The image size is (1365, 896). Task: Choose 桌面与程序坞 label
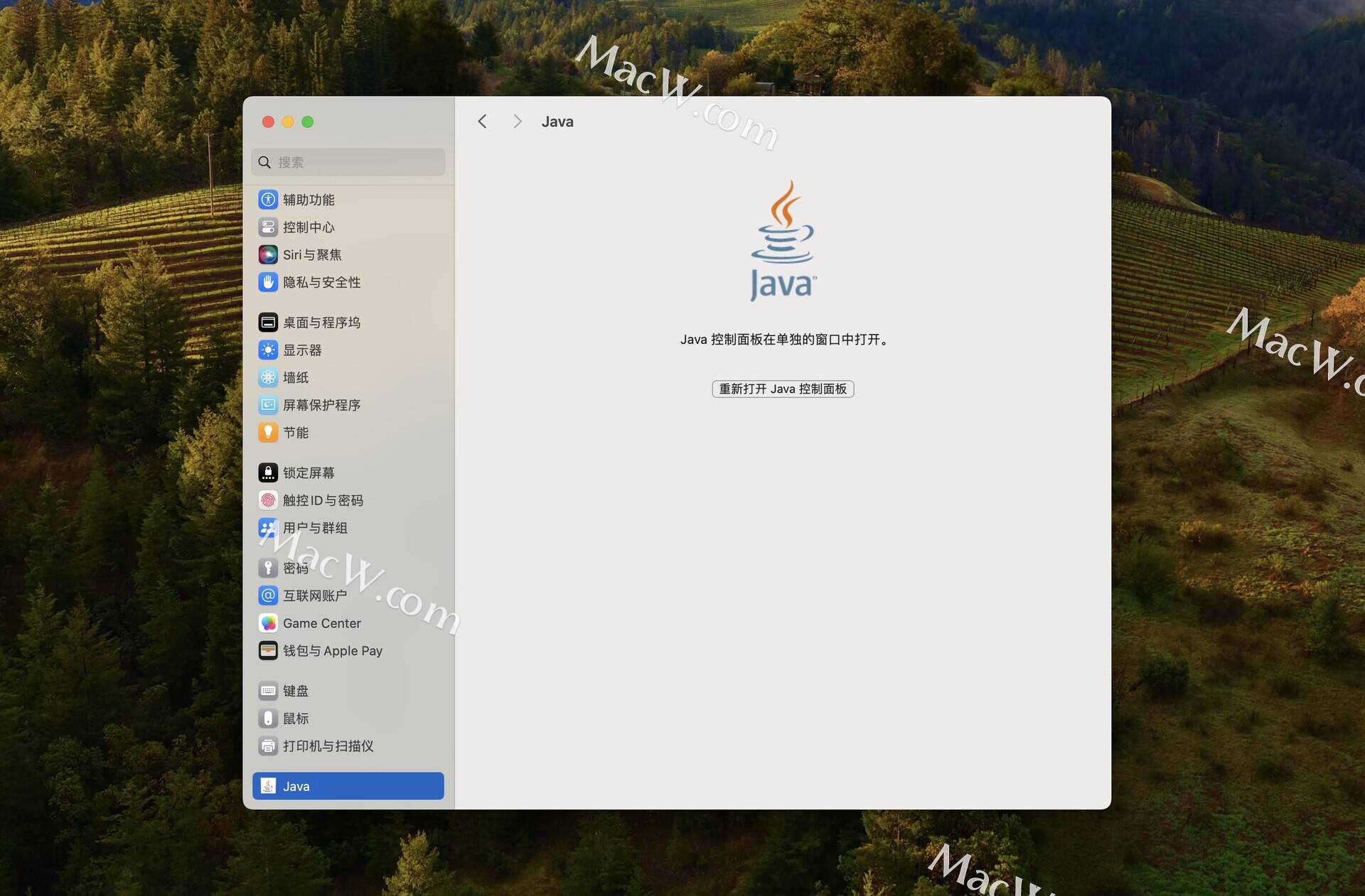click(322, 323)
